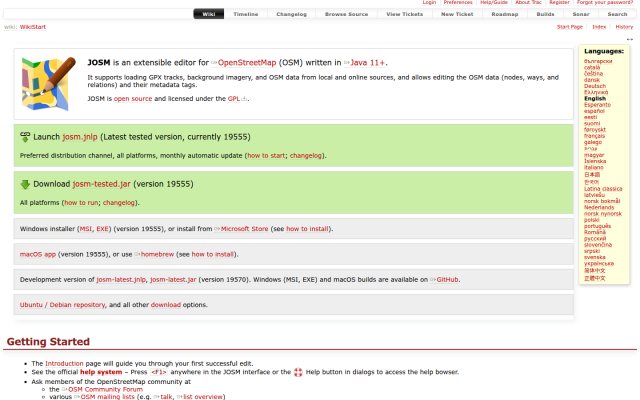Open macOS how to install link
640x400 pixels.
point(213,254)
